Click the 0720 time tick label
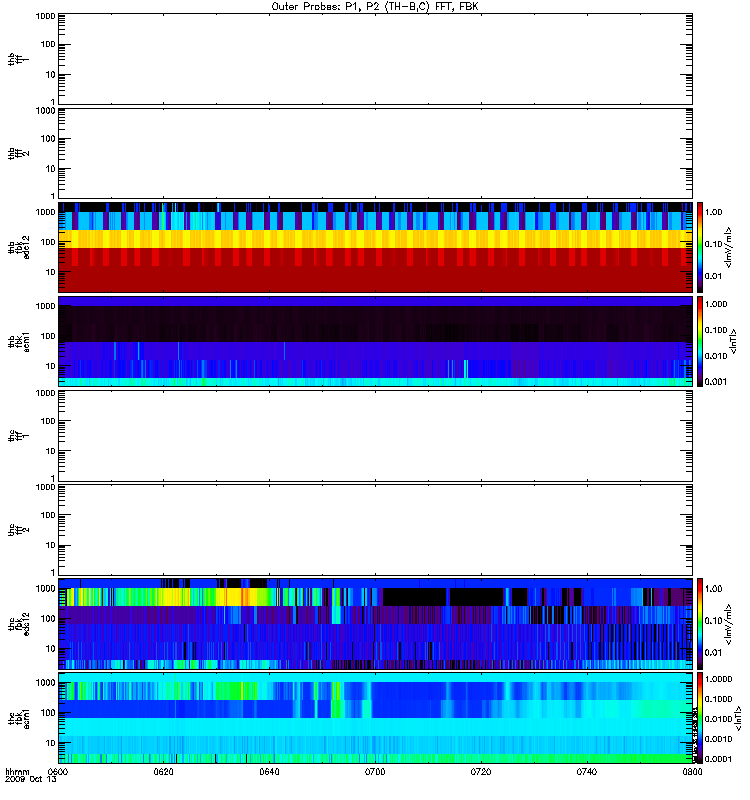The height and width of the screenshot is (800, 750). click(x=481, y=771)
